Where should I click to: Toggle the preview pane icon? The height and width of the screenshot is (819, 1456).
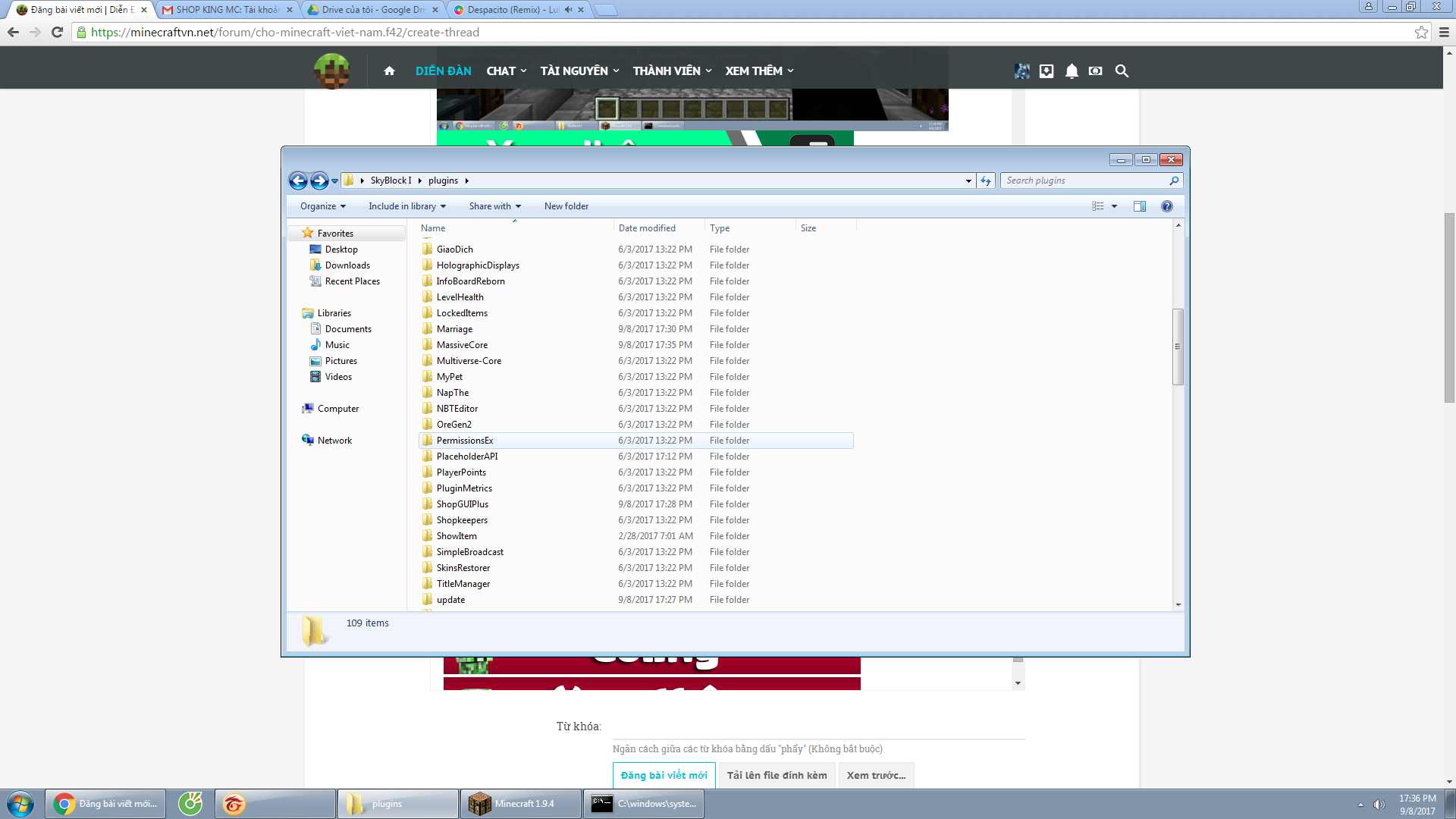[x=1139, y=206]
